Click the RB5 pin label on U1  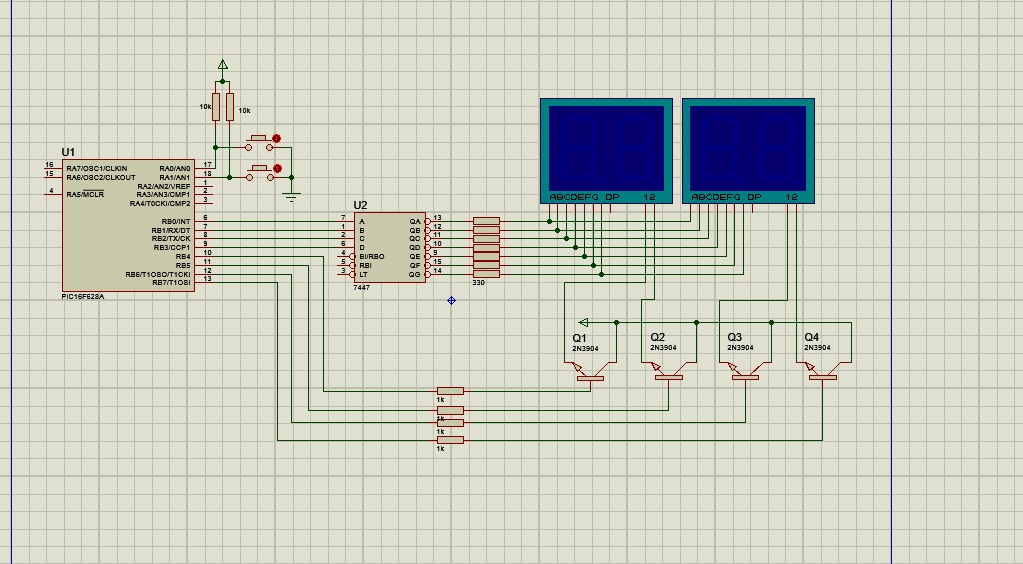tap(183, 266)
